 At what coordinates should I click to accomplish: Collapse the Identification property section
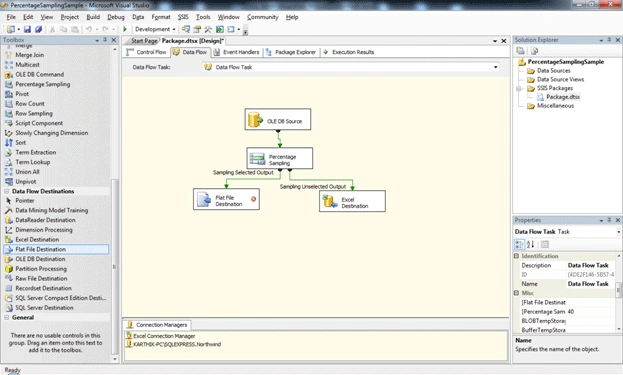(x=517, y=256)
